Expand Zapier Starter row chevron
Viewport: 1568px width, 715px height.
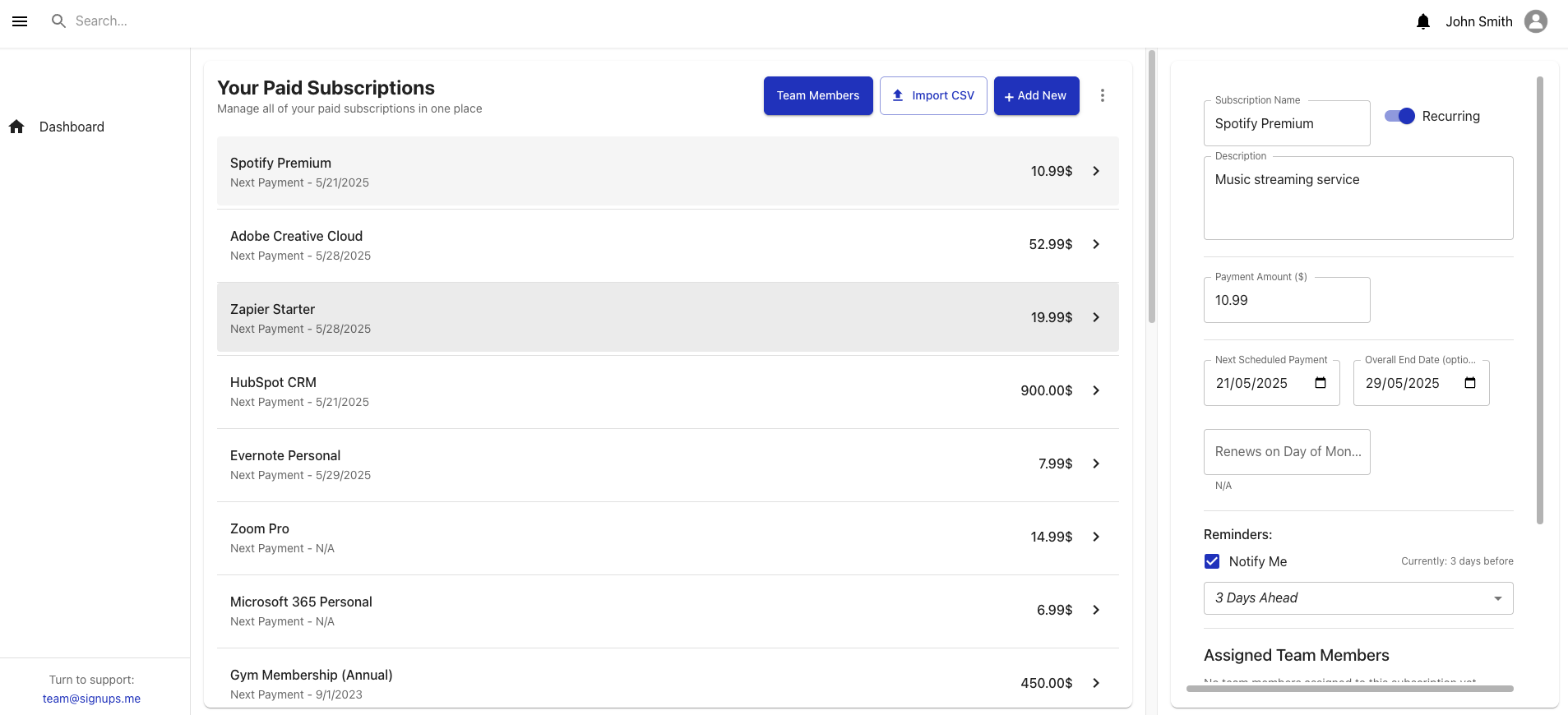1096,317
